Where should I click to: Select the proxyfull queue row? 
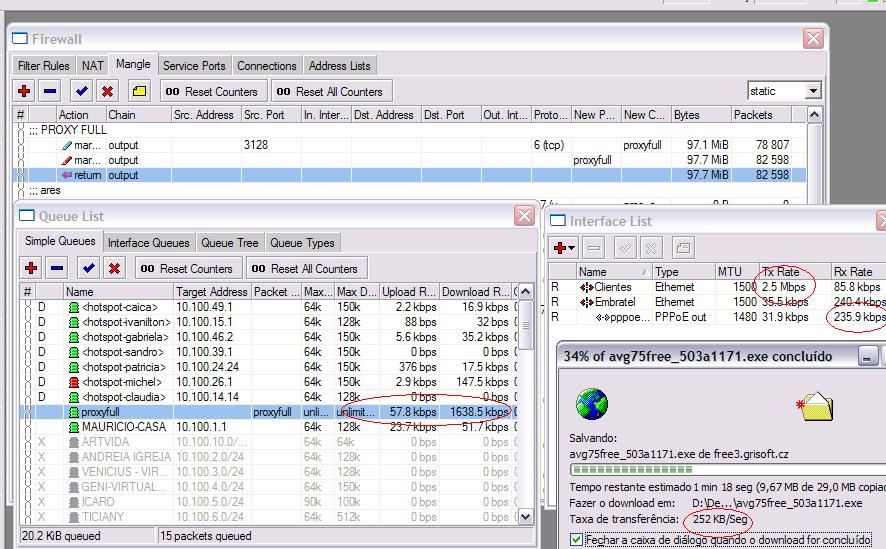[269, 412]
